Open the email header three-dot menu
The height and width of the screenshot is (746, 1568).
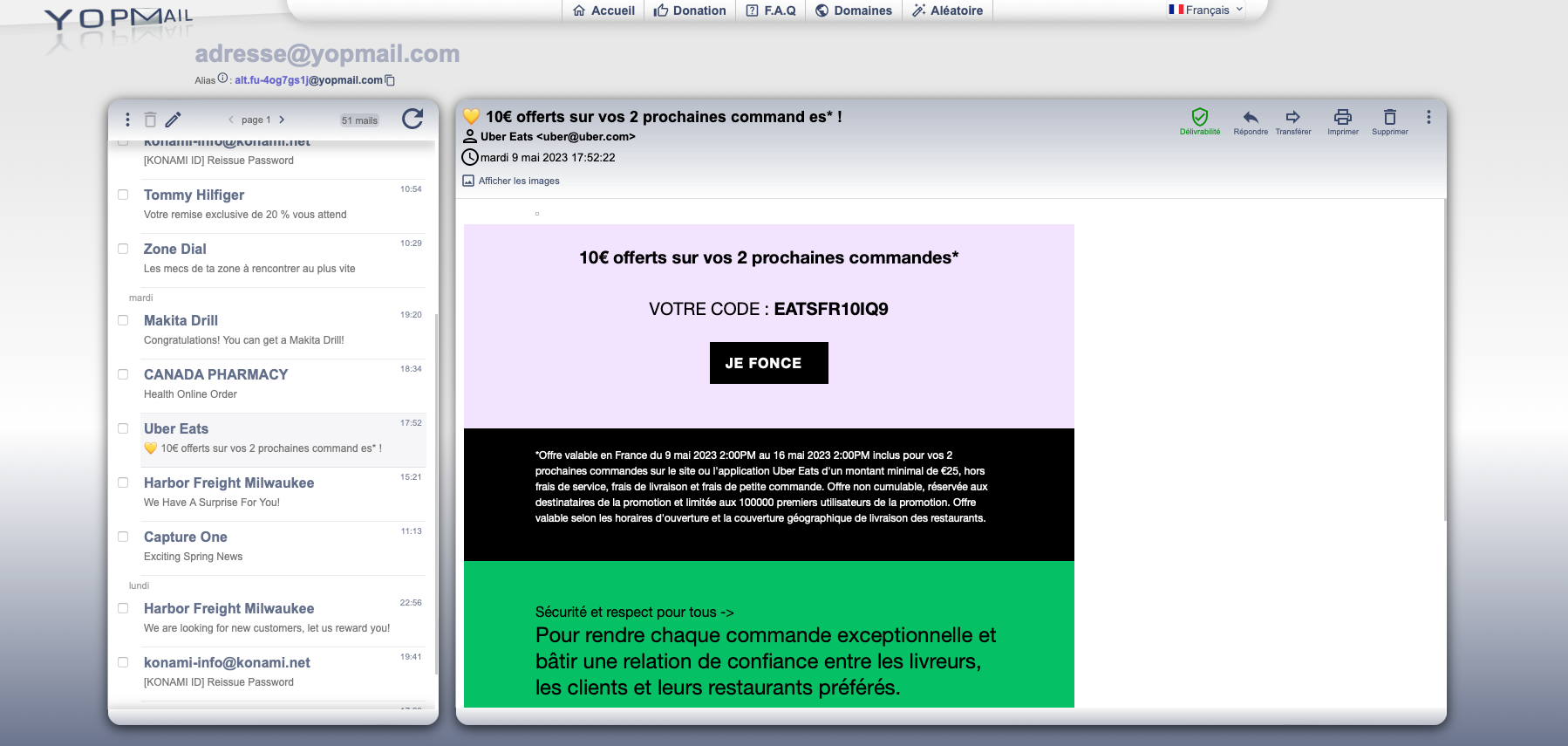tap(1428, 117)
